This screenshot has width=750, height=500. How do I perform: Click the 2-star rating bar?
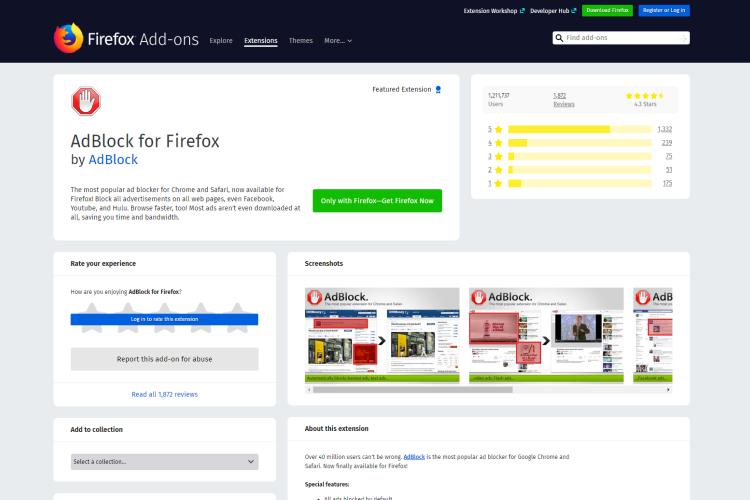[x=580, y=169]
